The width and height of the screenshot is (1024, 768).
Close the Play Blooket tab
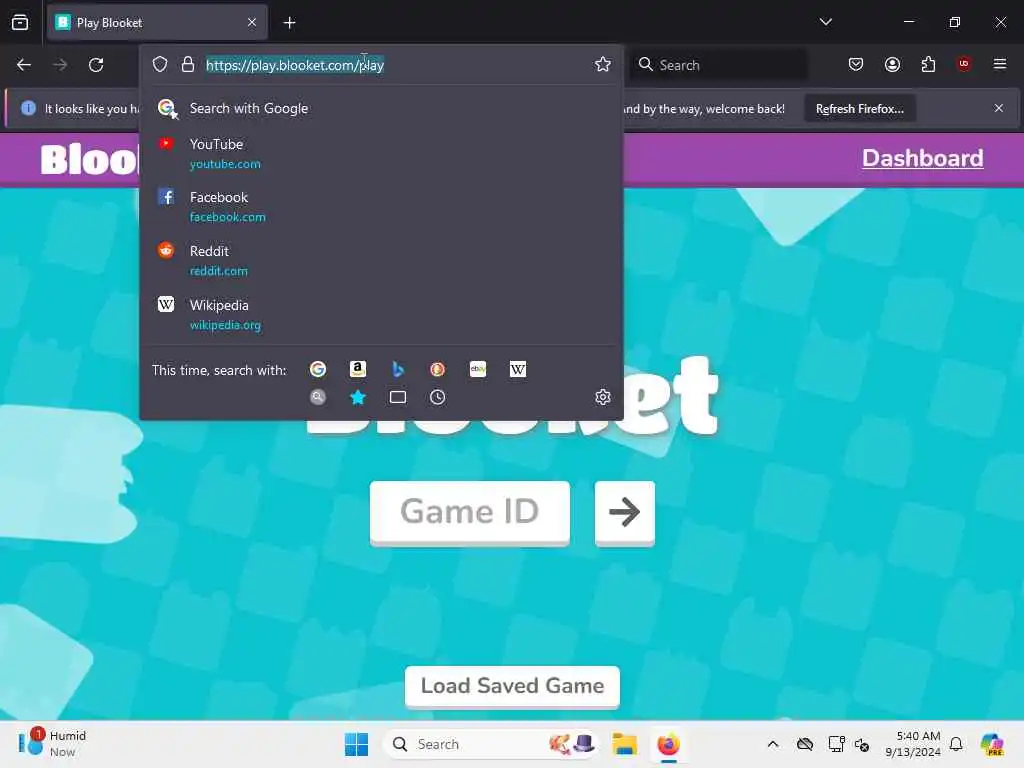[x=252, y=23]
